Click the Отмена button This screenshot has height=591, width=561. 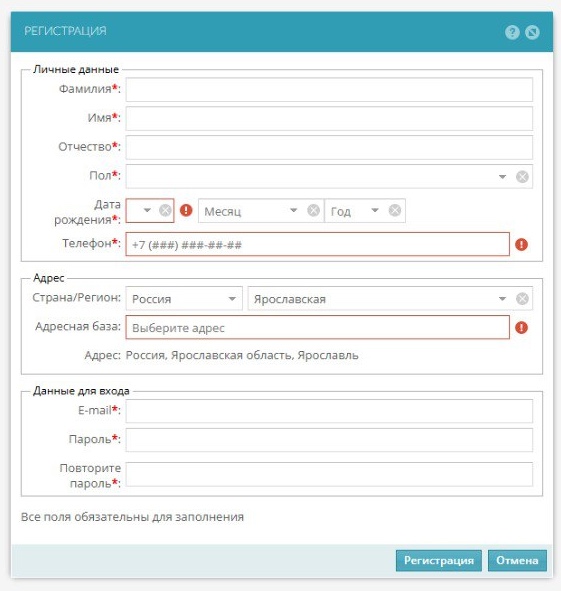(x=517, y=560)
